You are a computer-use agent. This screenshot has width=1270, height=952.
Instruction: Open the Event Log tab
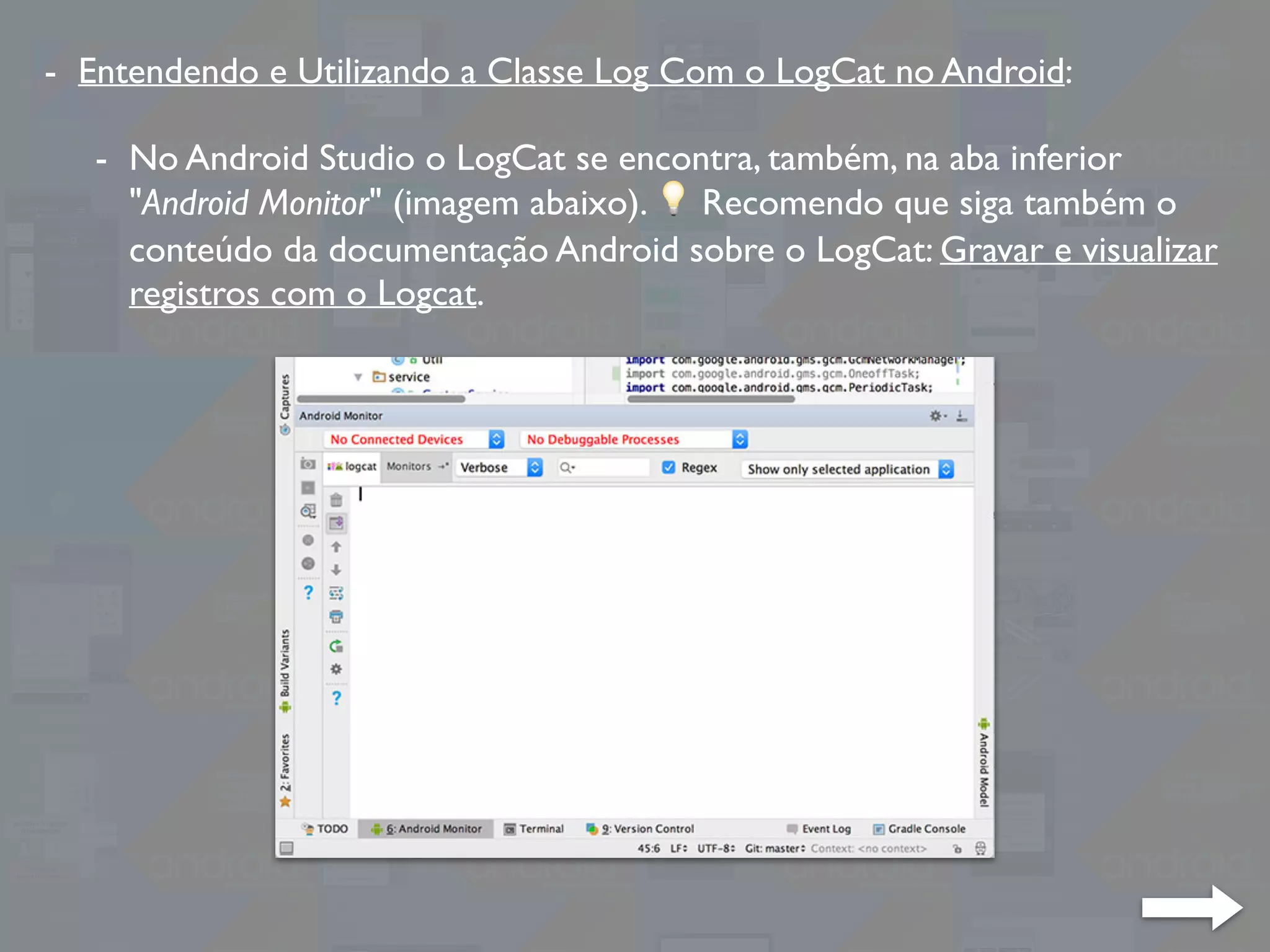click(819, 829)
